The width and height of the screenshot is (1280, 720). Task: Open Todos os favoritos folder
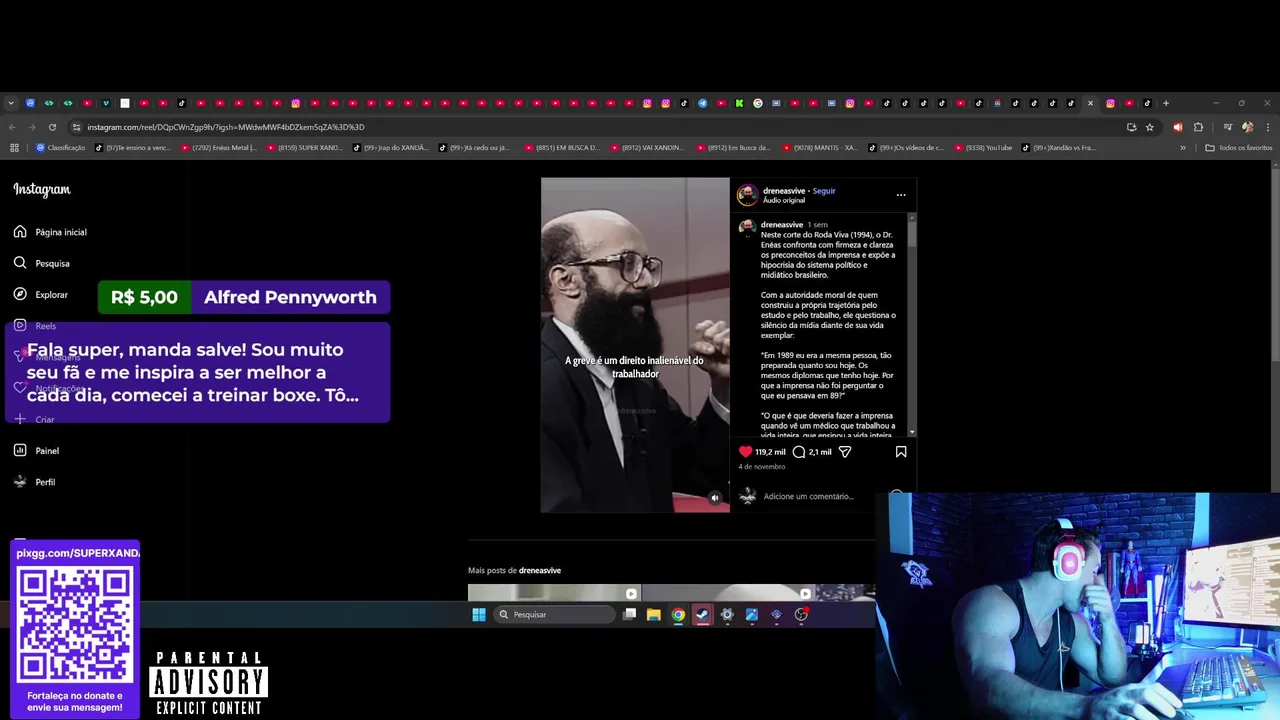click(x=1239, y=148)
